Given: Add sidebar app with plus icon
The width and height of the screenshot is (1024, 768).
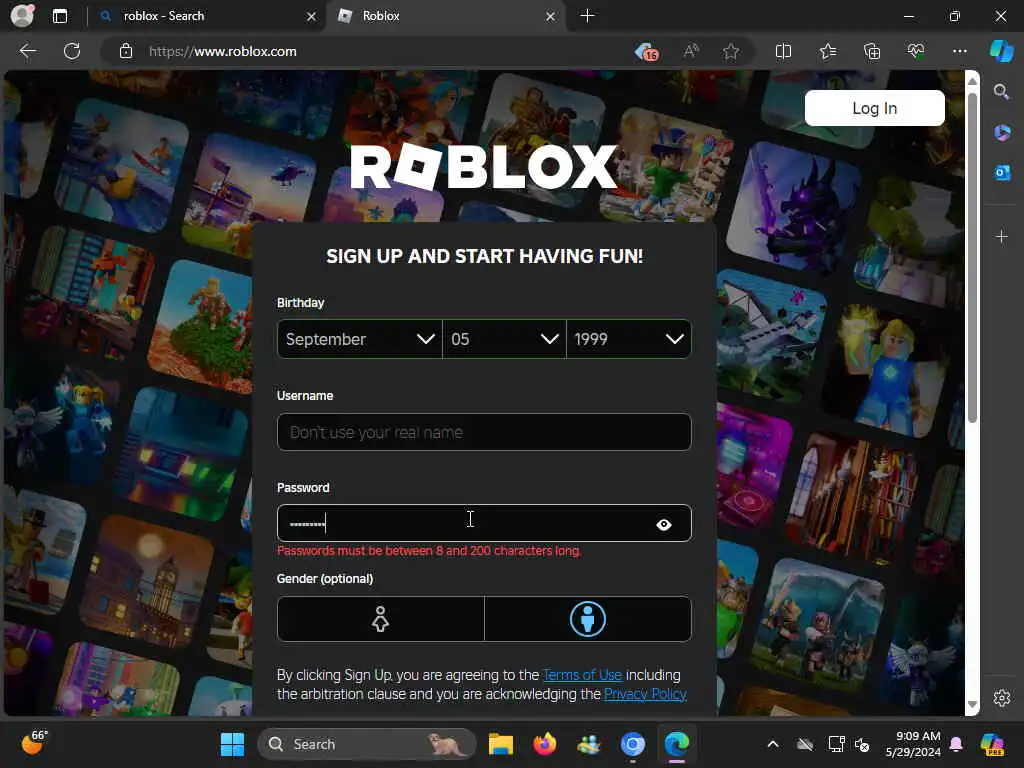Looking at the screenshot, I should pyautogui.click(x=1002, y=236).
